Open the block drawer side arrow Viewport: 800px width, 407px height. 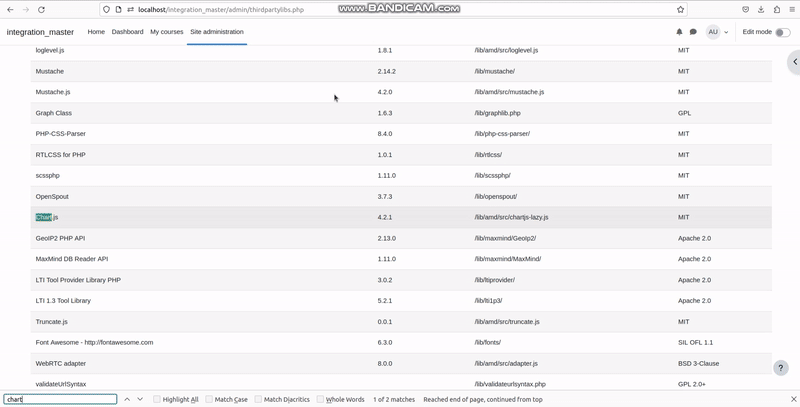tap(794, 62)
